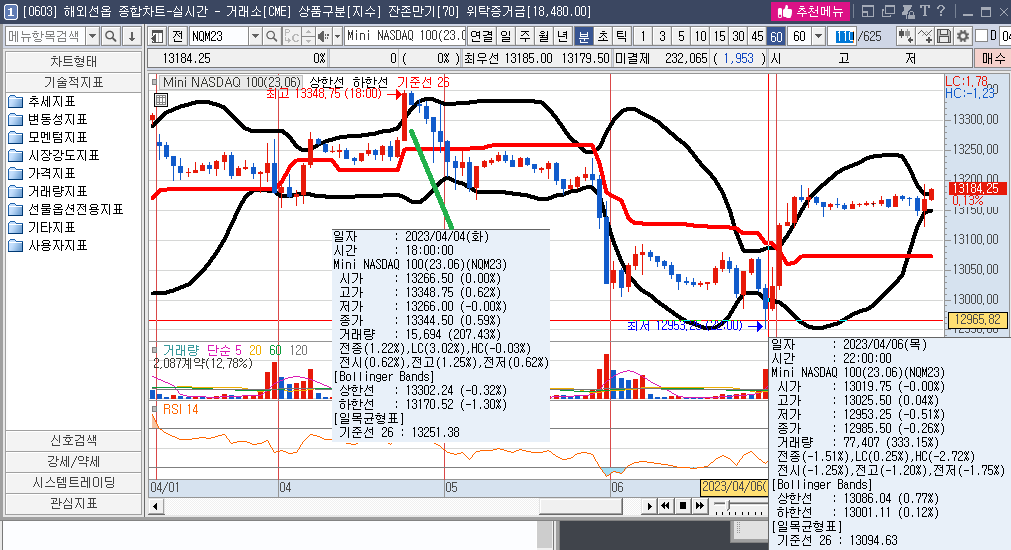Click the window layout icon in title bar

(868, 11)
